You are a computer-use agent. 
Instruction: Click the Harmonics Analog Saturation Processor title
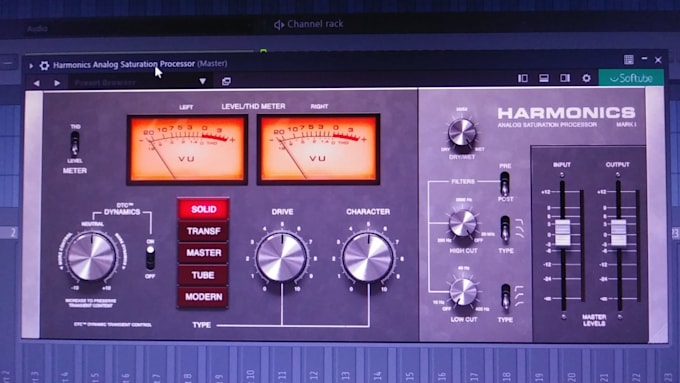[124, 65]
